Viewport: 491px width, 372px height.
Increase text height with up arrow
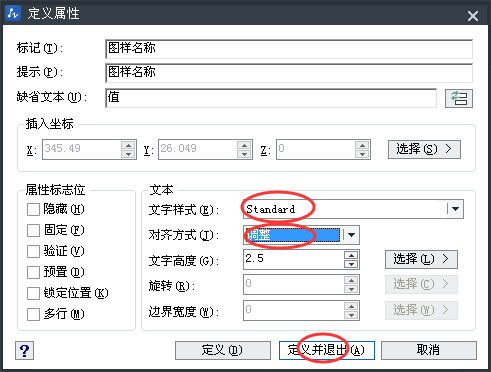[351, 255]
